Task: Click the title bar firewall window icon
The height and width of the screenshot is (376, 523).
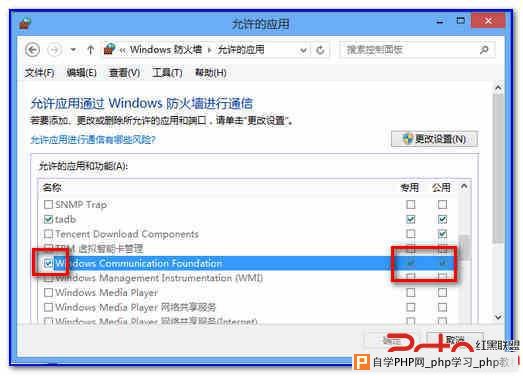Action: pyautogui.click(x=25, y=23)
